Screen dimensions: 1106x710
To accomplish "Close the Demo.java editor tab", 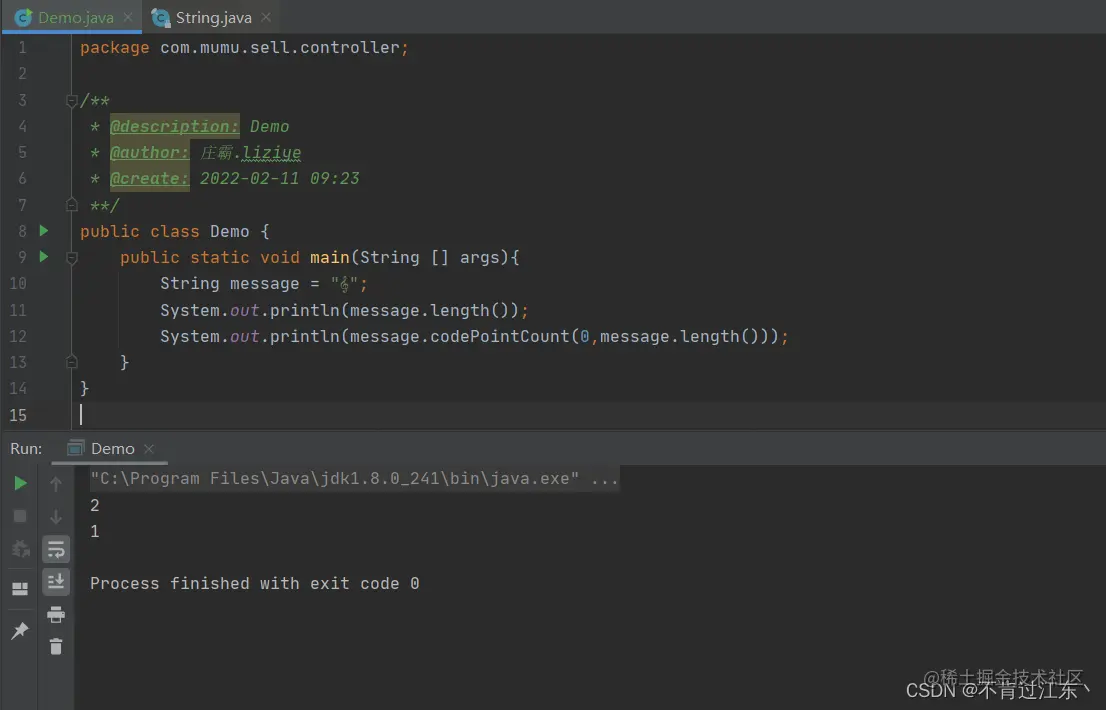I will click(x=128, y=17).
